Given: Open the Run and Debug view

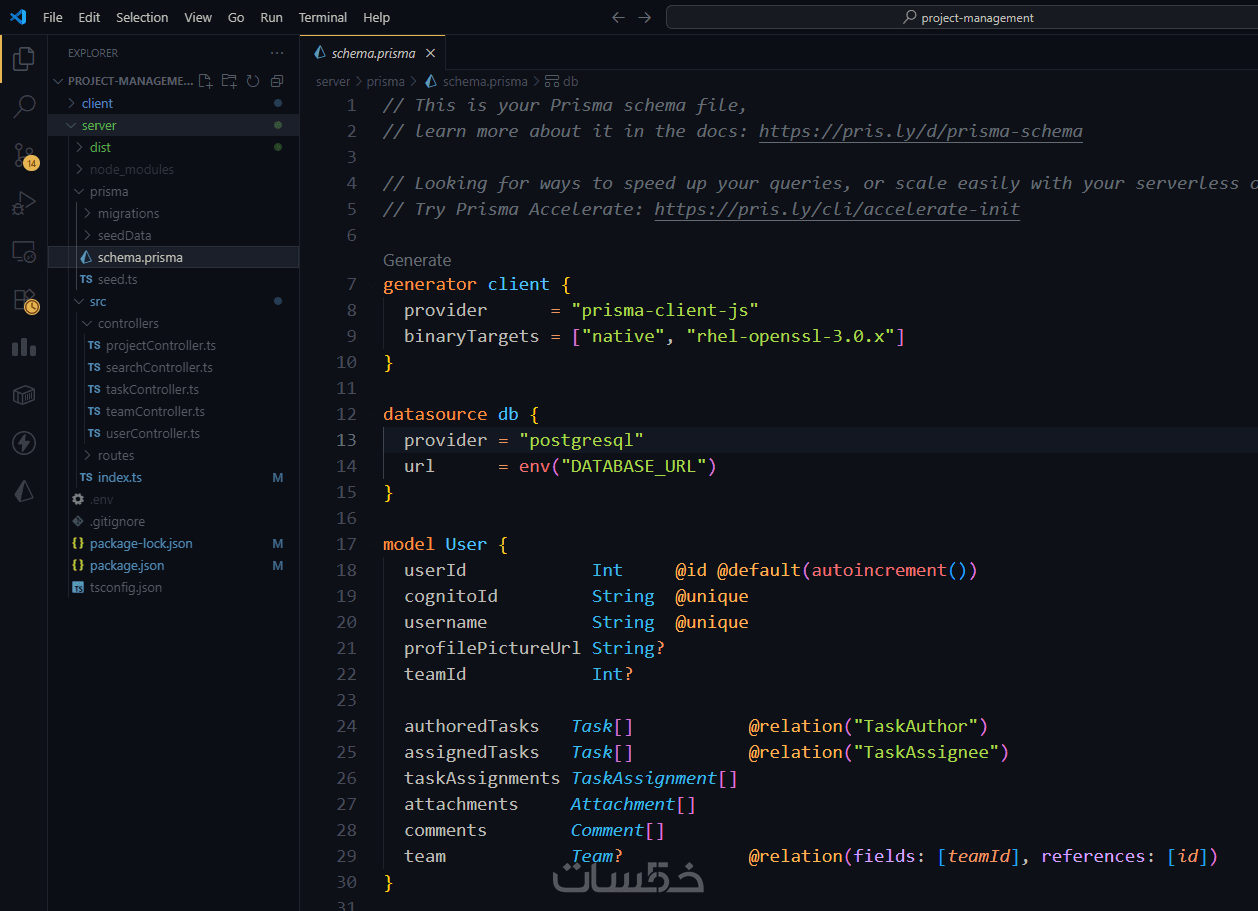Looking at the screenshot, I should pos(24,204).
